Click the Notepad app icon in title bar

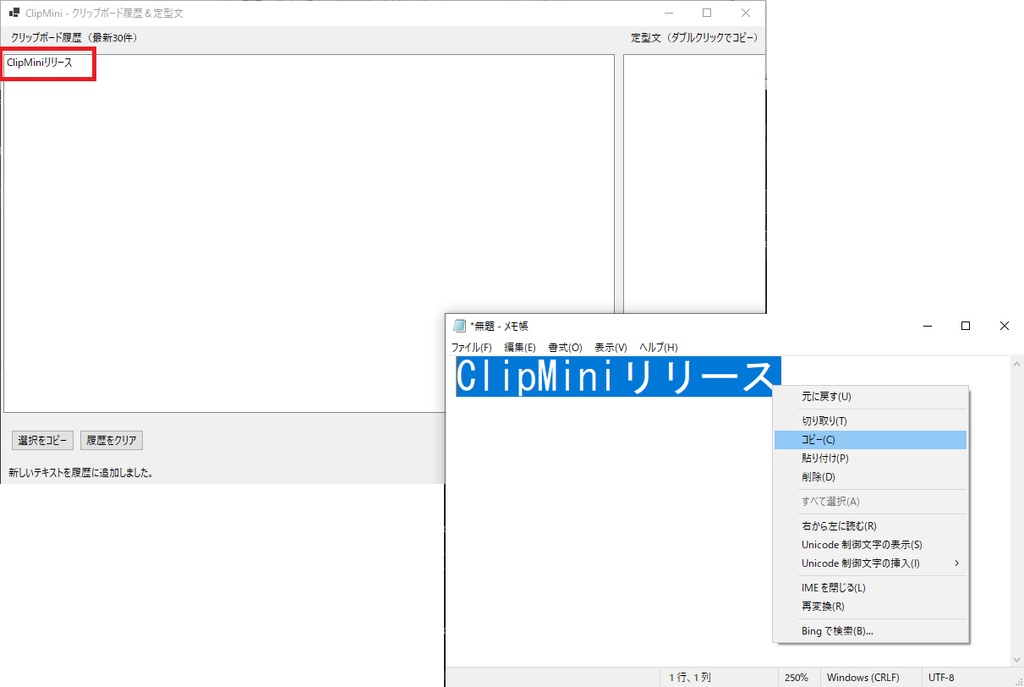459,326
